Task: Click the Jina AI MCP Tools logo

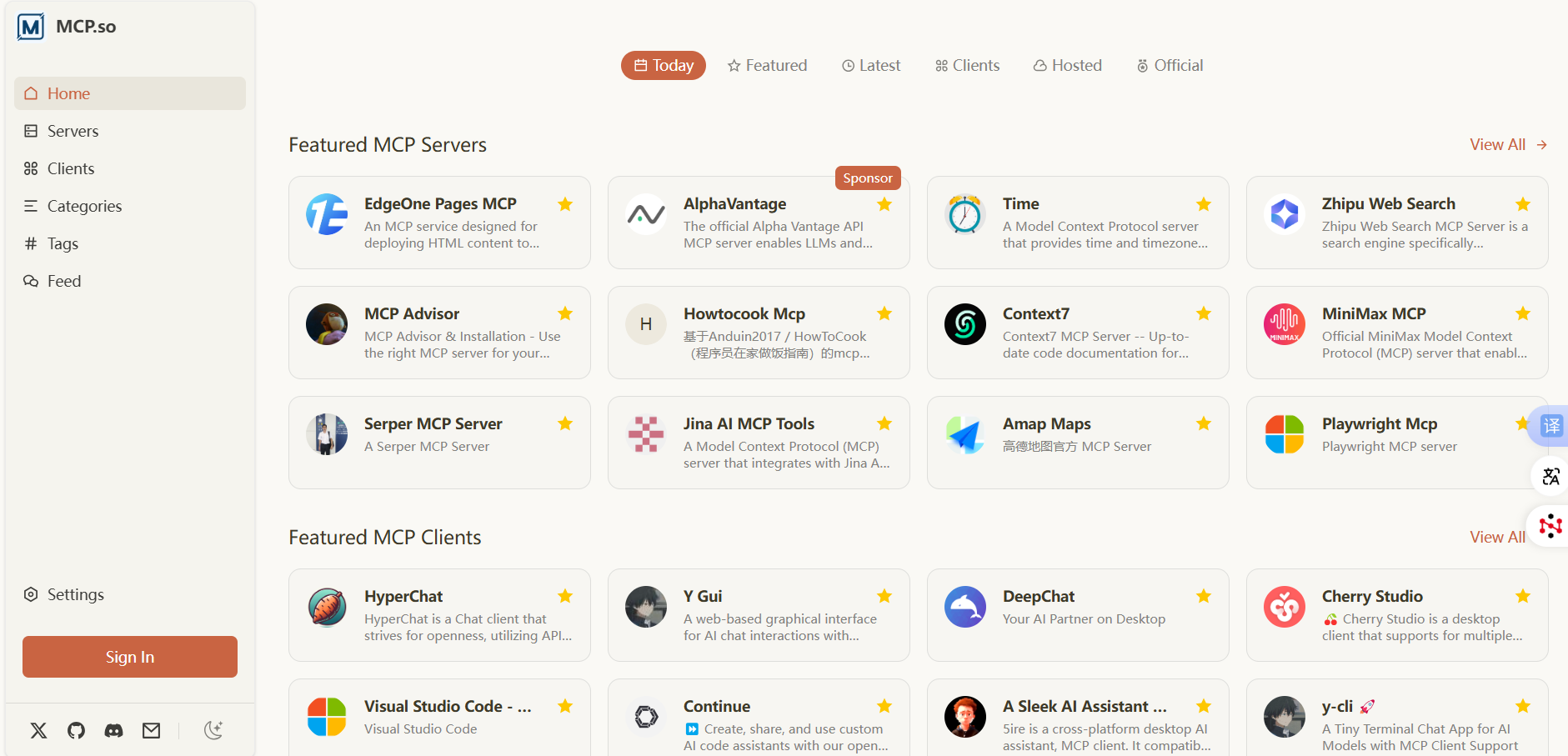Action: (x=646, y=434)
